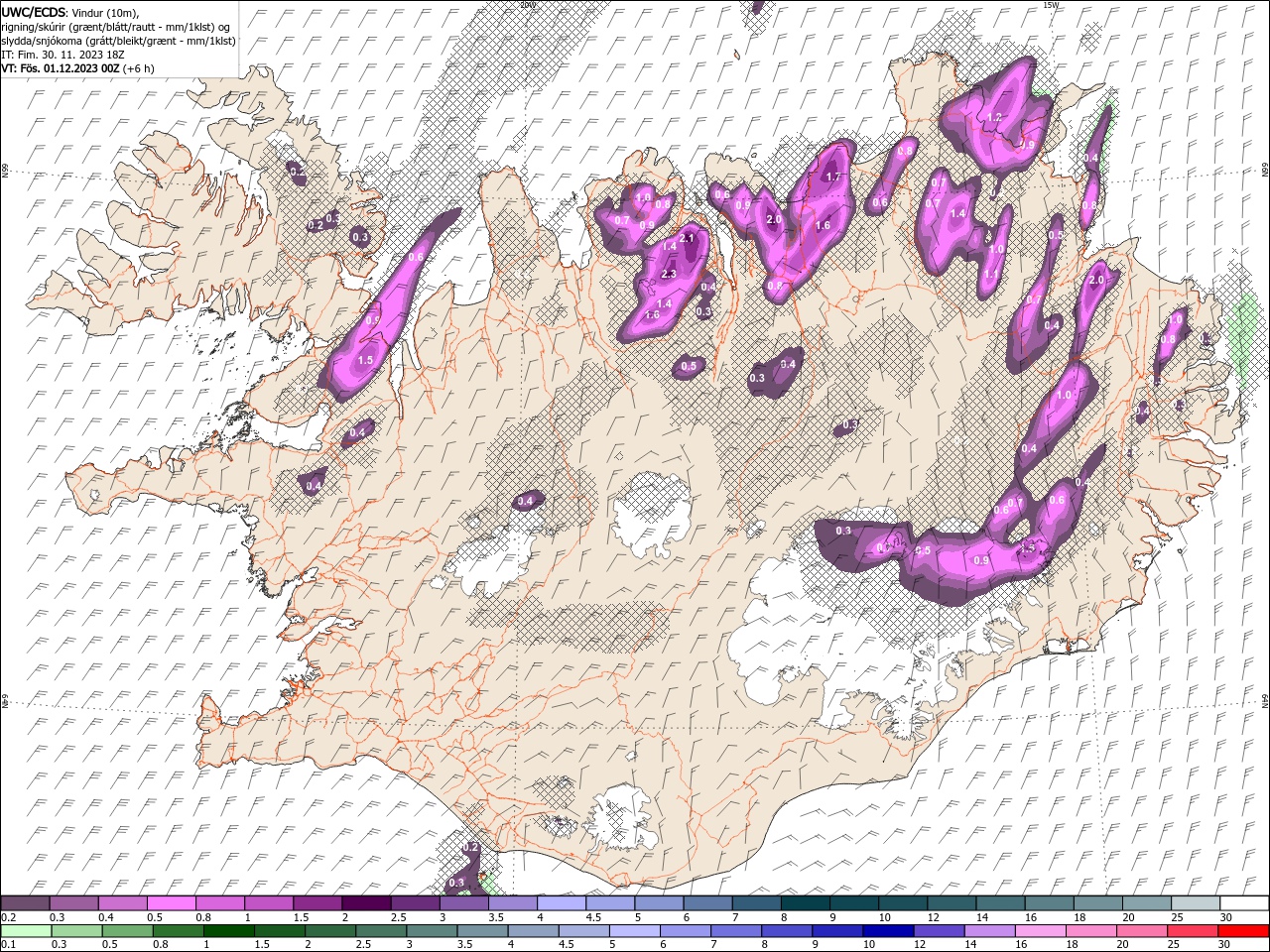The height and width of the screenshot is (952, 1270).
Task: Click the teal 12 swatch in upper legend row
Action: coord(951,903)
